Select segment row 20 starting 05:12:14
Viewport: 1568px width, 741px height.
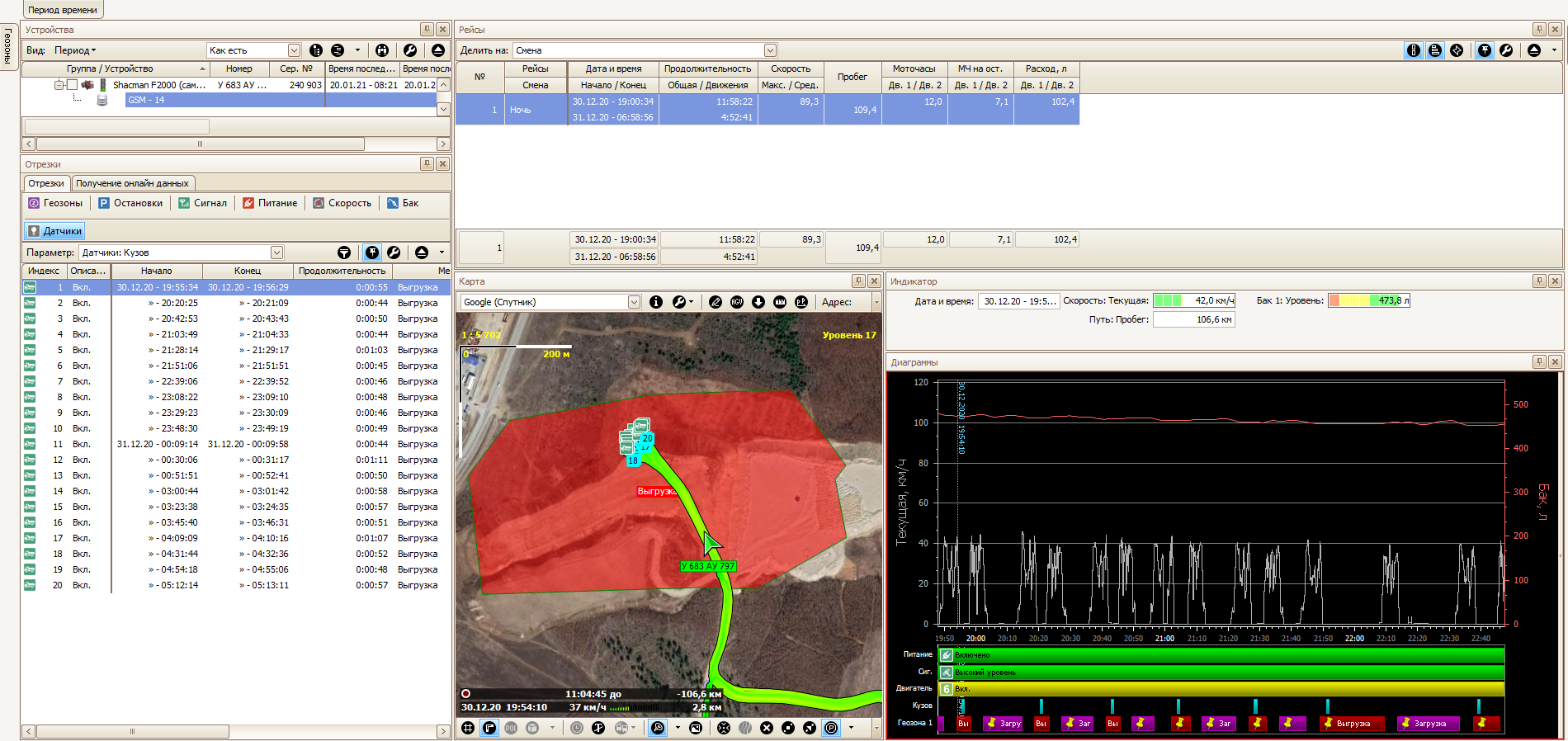(236, 585)
